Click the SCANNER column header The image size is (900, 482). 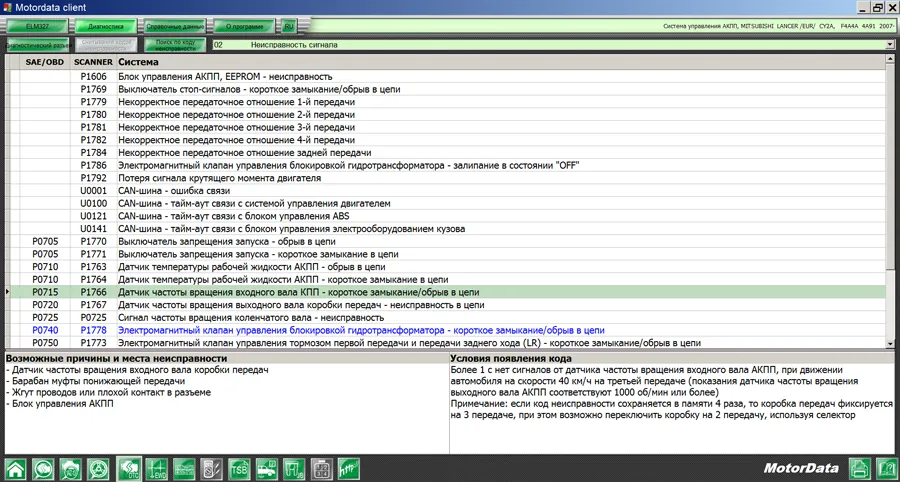point(93,61)
